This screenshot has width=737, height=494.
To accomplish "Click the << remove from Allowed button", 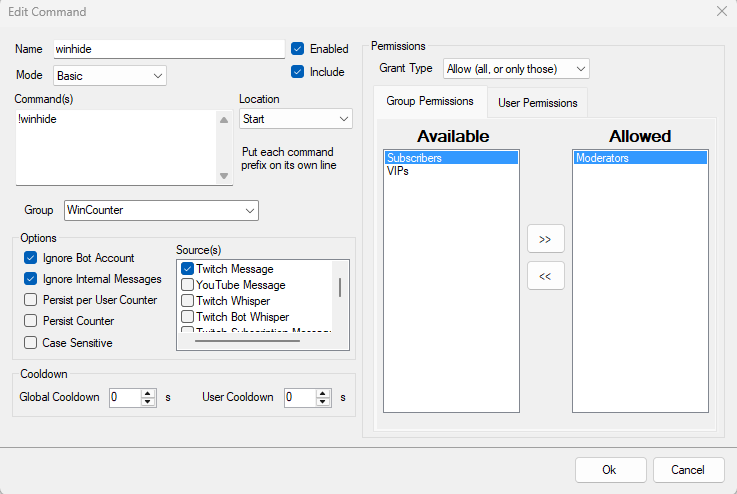I will 545,276.
